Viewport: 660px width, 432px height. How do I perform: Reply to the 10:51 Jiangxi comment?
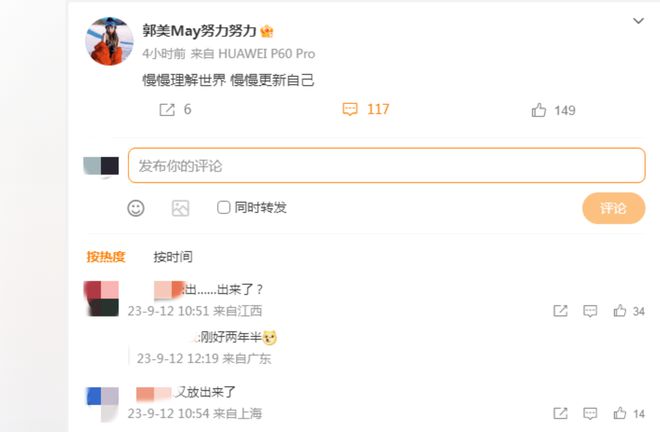click(590, 311)
